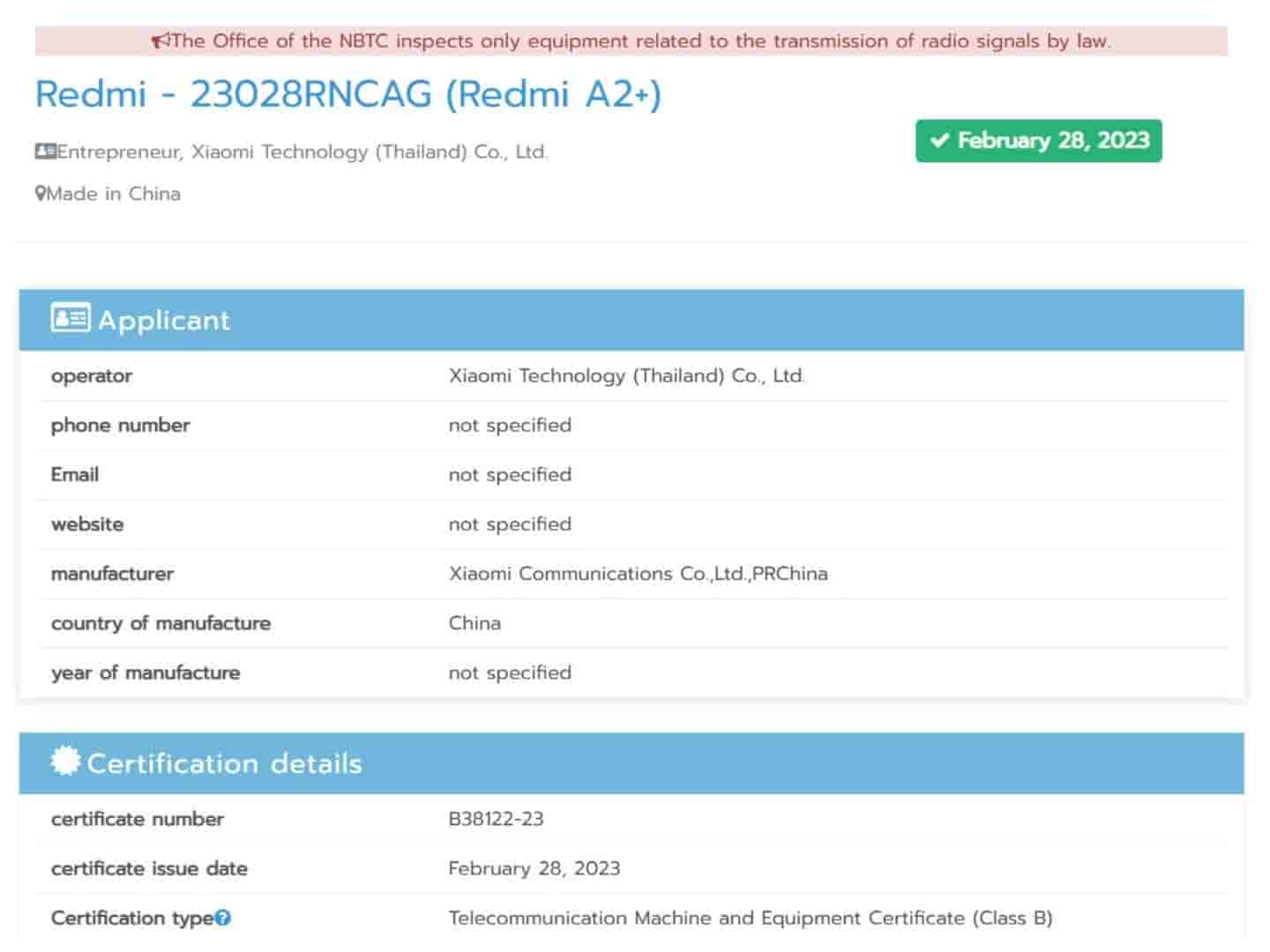Click the certificate number B38122-23
The height and width of the screenshot is (952, 1270).
tap(496, 819)
